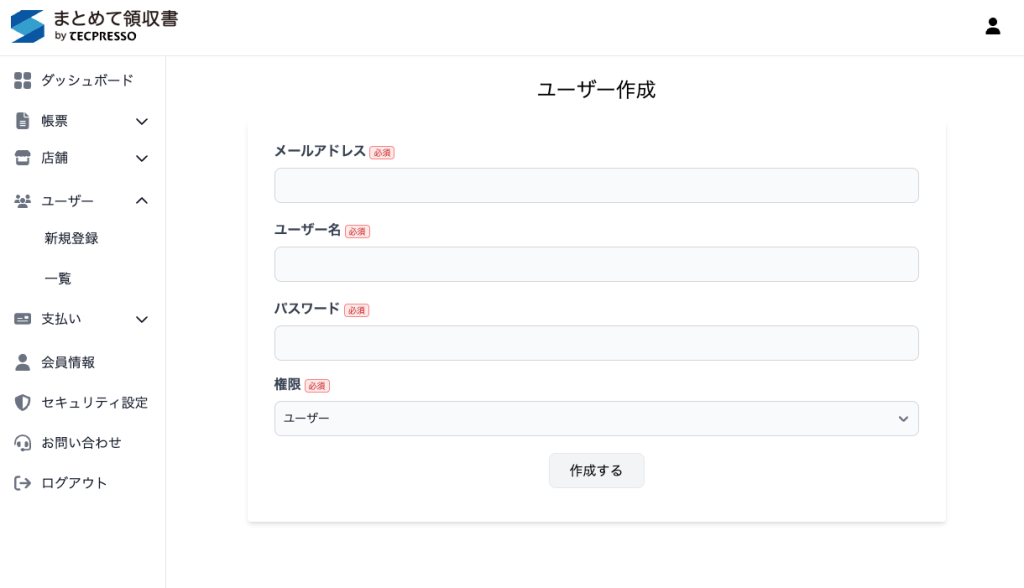Click the user profile icon in header

click(992, 27)
